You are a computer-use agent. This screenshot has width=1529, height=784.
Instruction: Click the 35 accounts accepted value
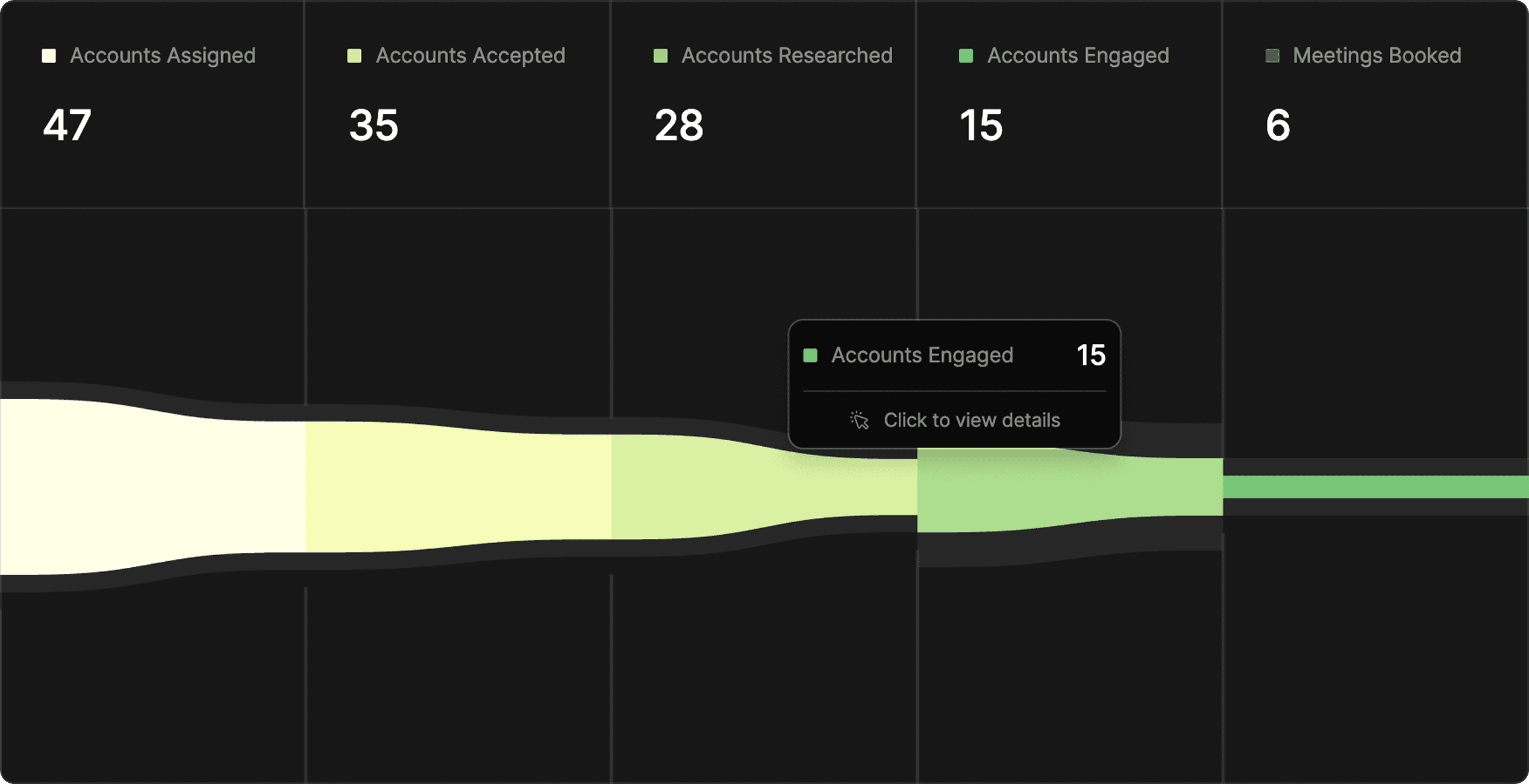pyautogui.click(x=374, y=125)
